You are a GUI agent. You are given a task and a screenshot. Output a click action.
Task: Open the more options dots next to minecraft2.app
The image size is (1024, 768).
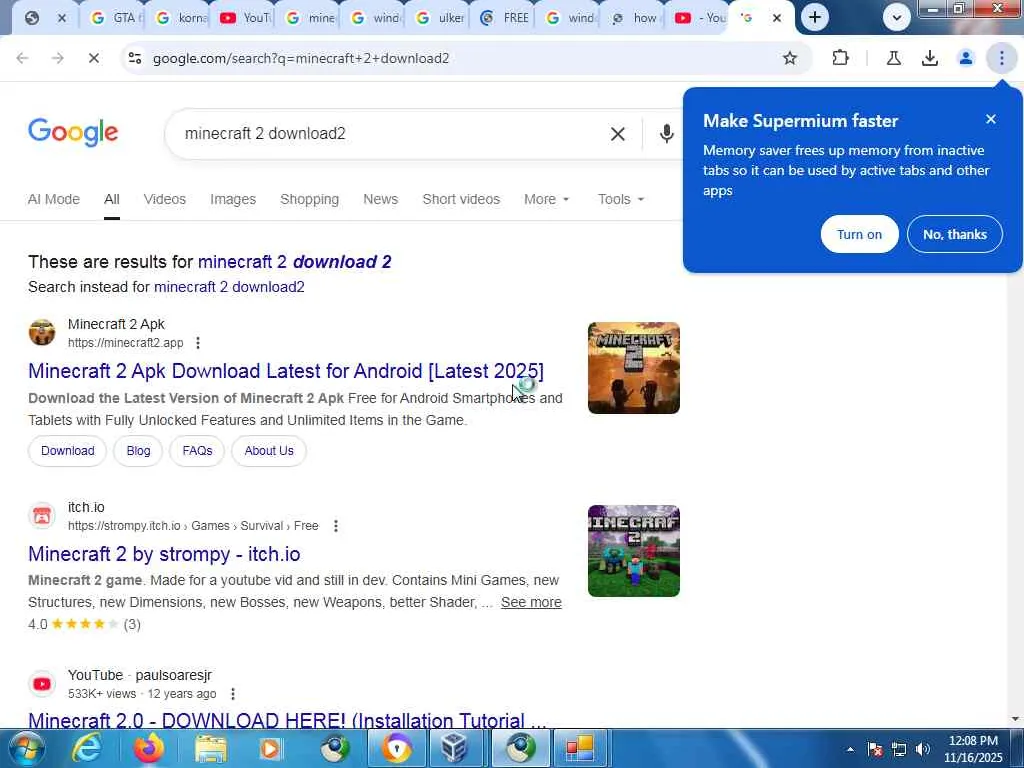[198, 343]
